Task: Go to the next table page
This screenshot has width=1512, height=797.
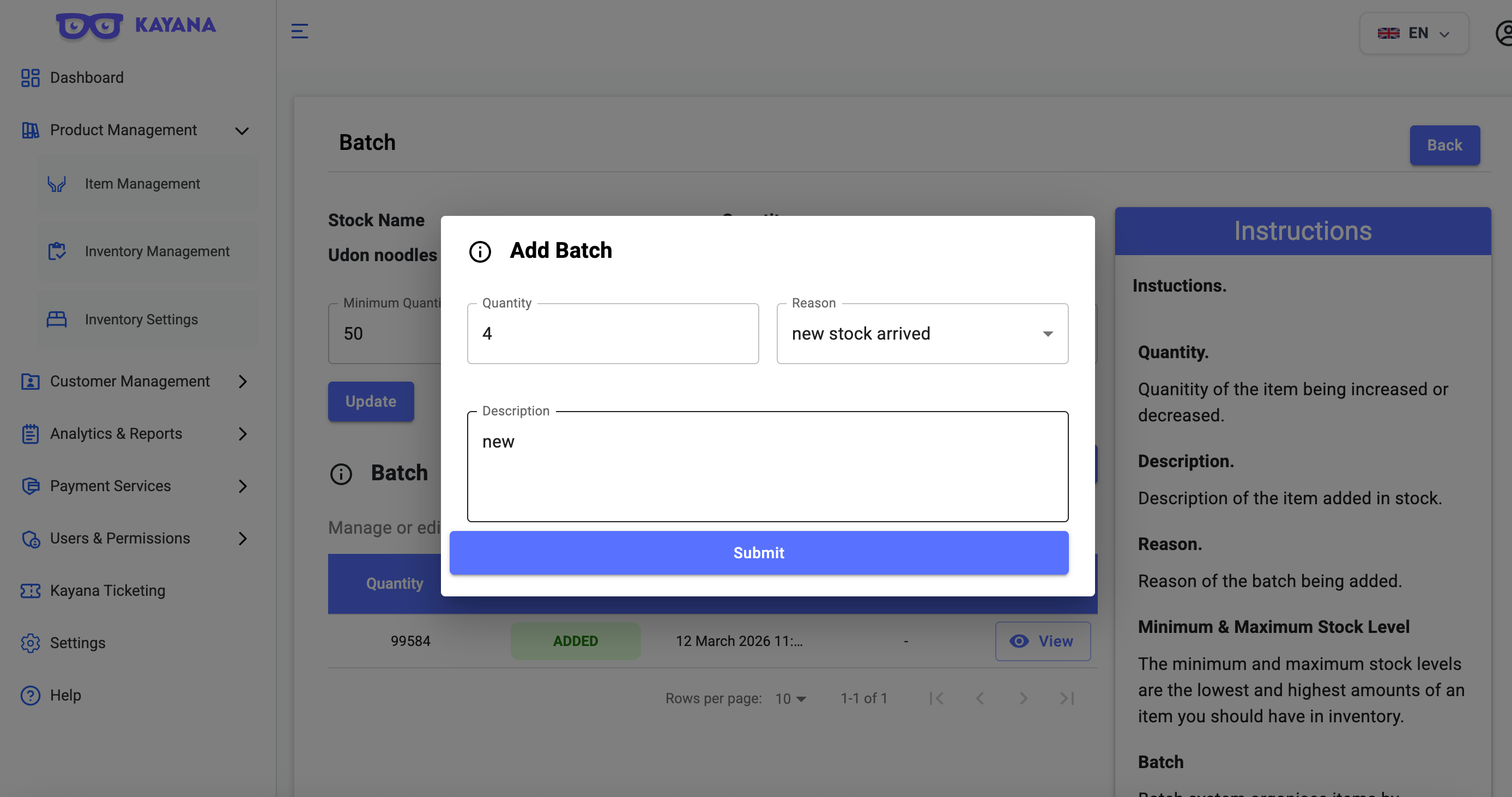Action: tap(1023, 698)
